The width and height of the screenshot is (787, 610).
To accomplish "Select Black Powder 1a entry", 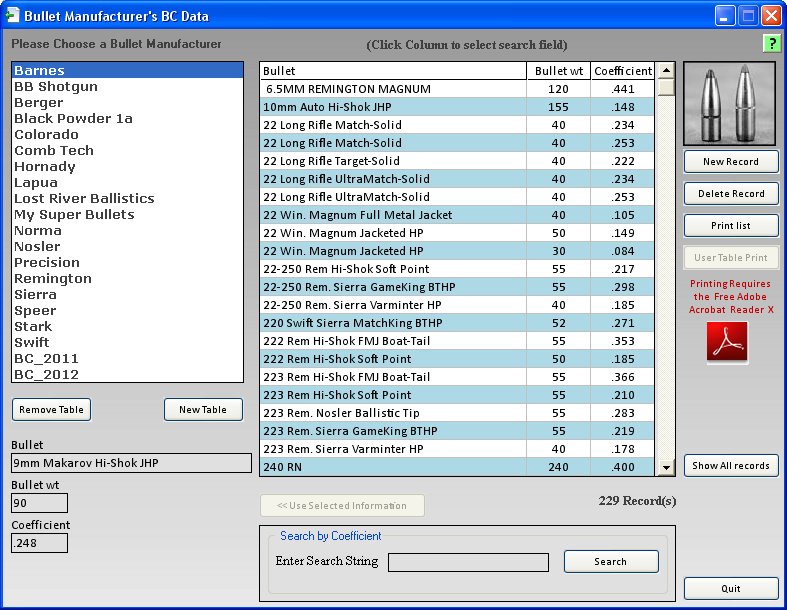I will 127,118.
